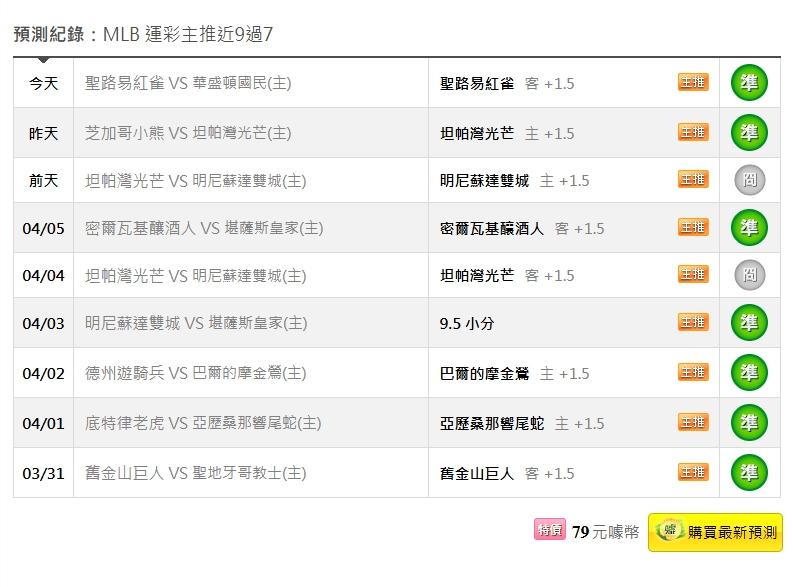Click the 9.5 小分 prediction text
This screenshot has height=587, width=793.
[467, 324]
